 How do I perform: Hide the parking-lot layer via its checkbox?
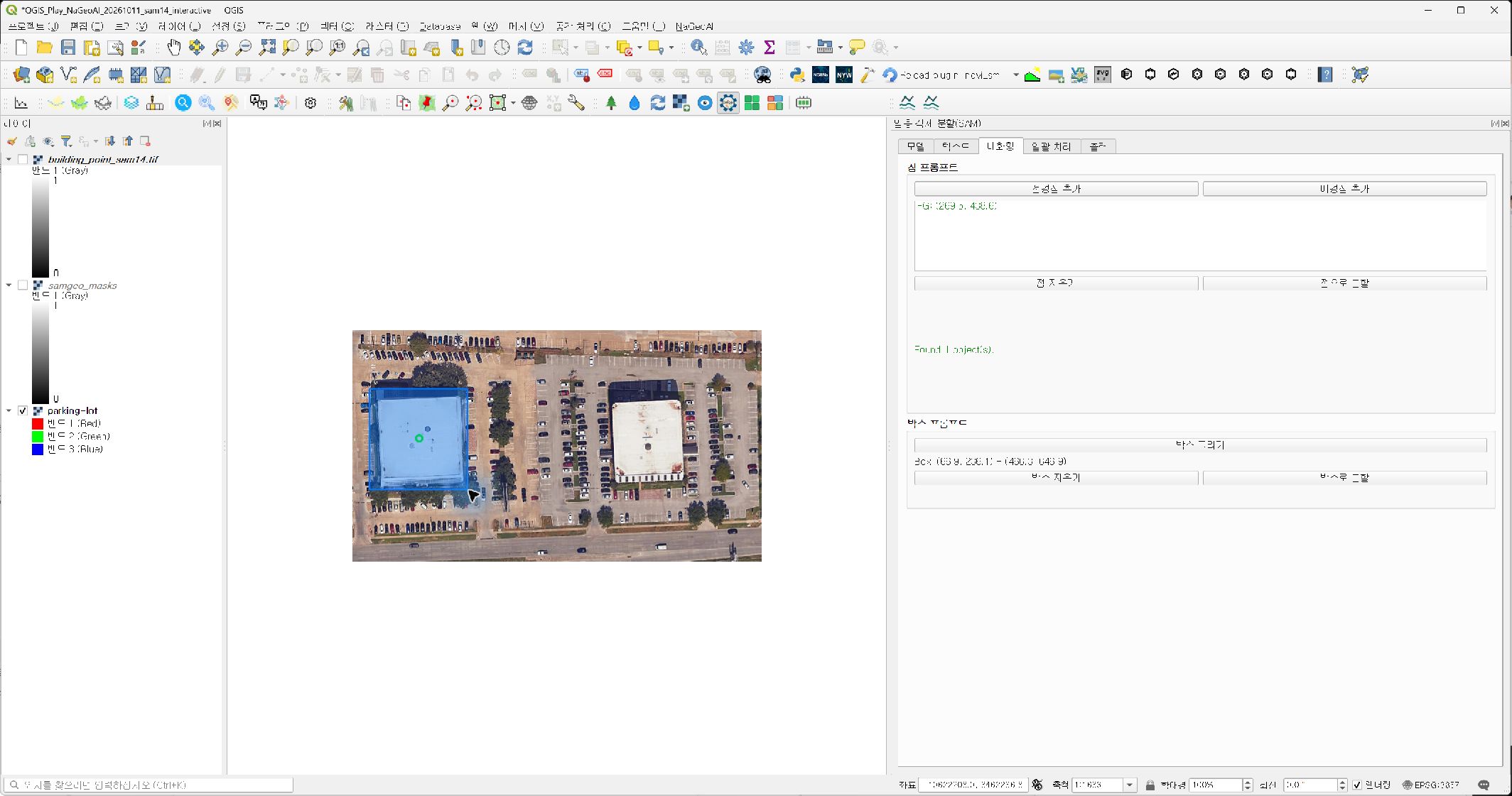23,411
